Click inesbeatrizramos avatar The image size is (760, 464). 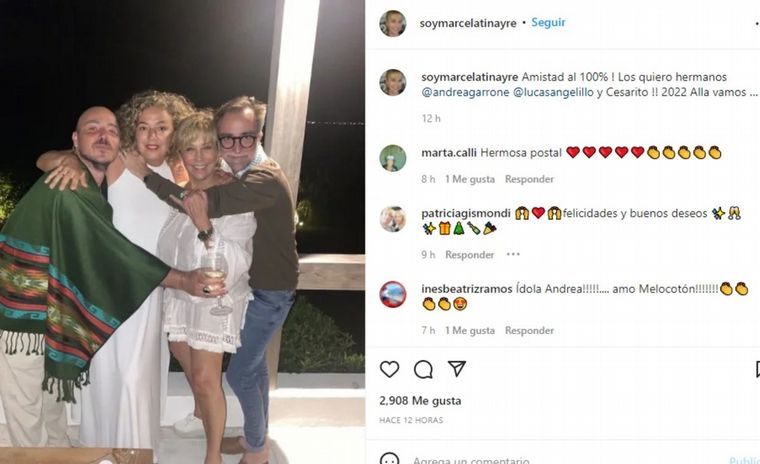[x=393, y=294]
